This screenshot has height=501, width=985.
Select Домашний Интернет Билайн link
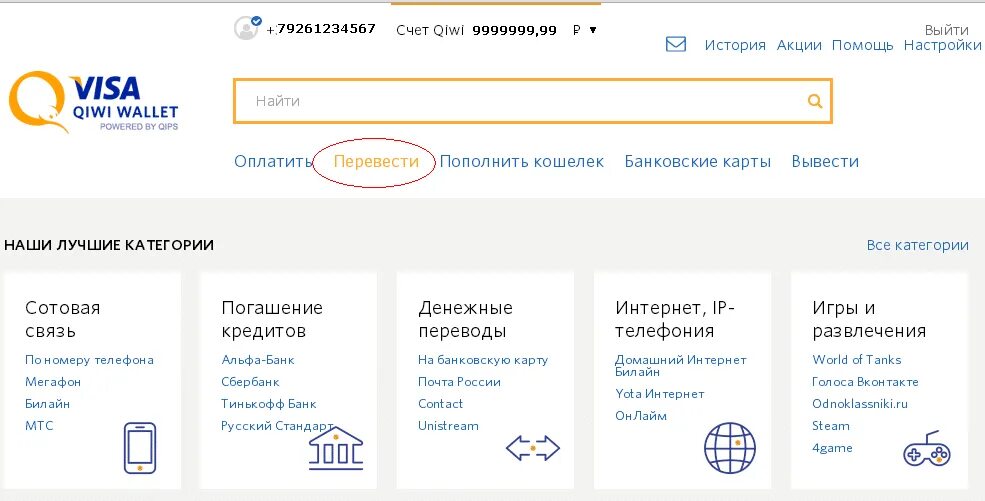click(680, 365)
